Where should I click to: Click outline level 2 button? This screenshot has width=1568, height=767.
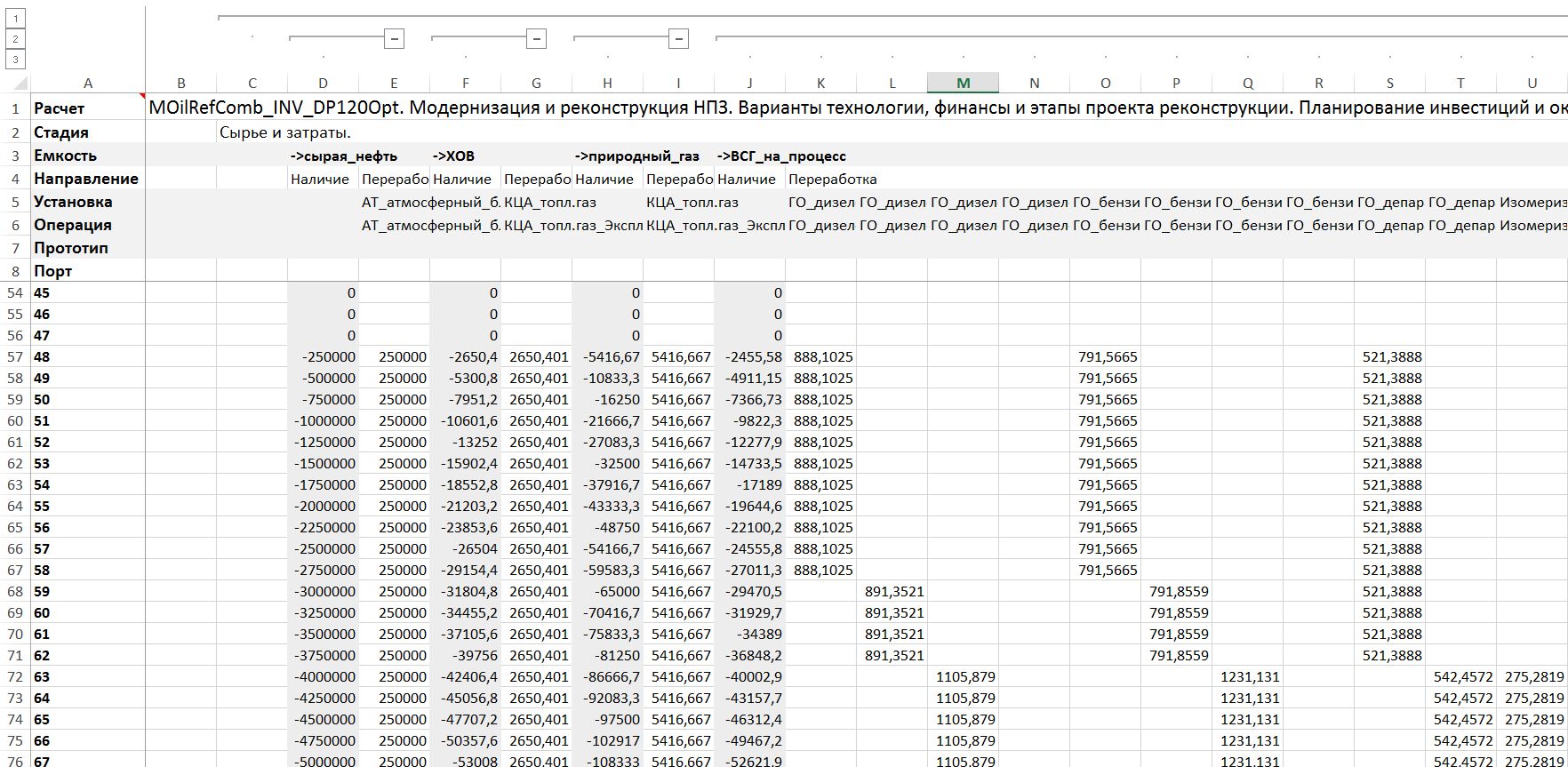(15, 39)
